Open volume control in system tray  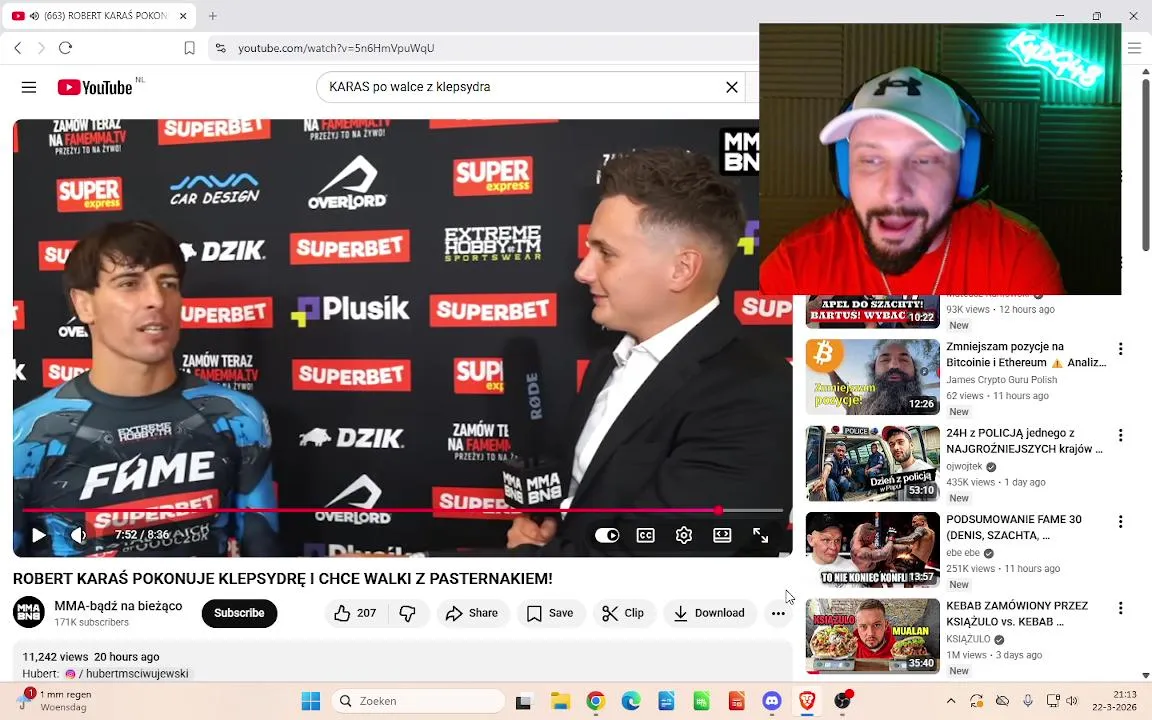pos(1073,701)
